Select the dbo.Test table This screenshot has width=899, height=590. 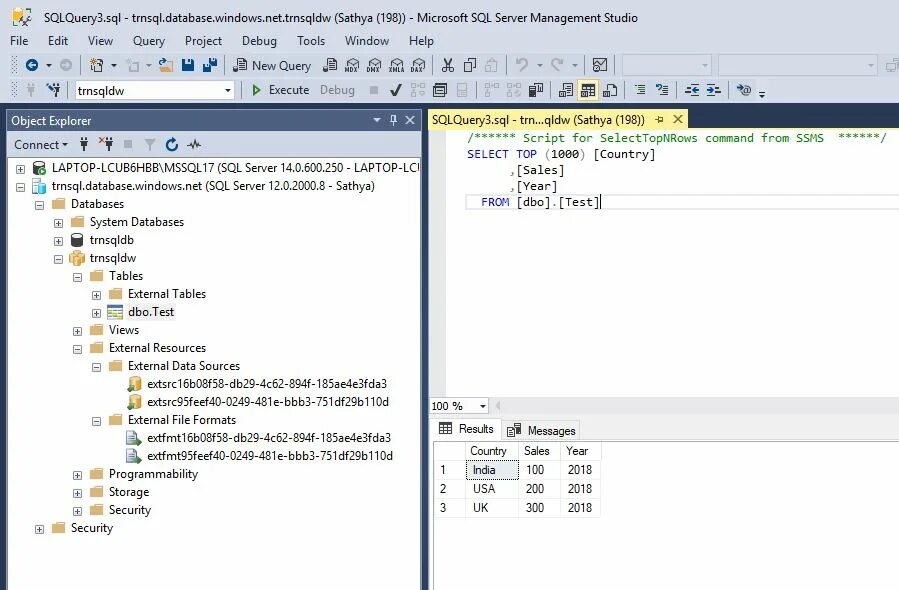(x=151, y=312)
